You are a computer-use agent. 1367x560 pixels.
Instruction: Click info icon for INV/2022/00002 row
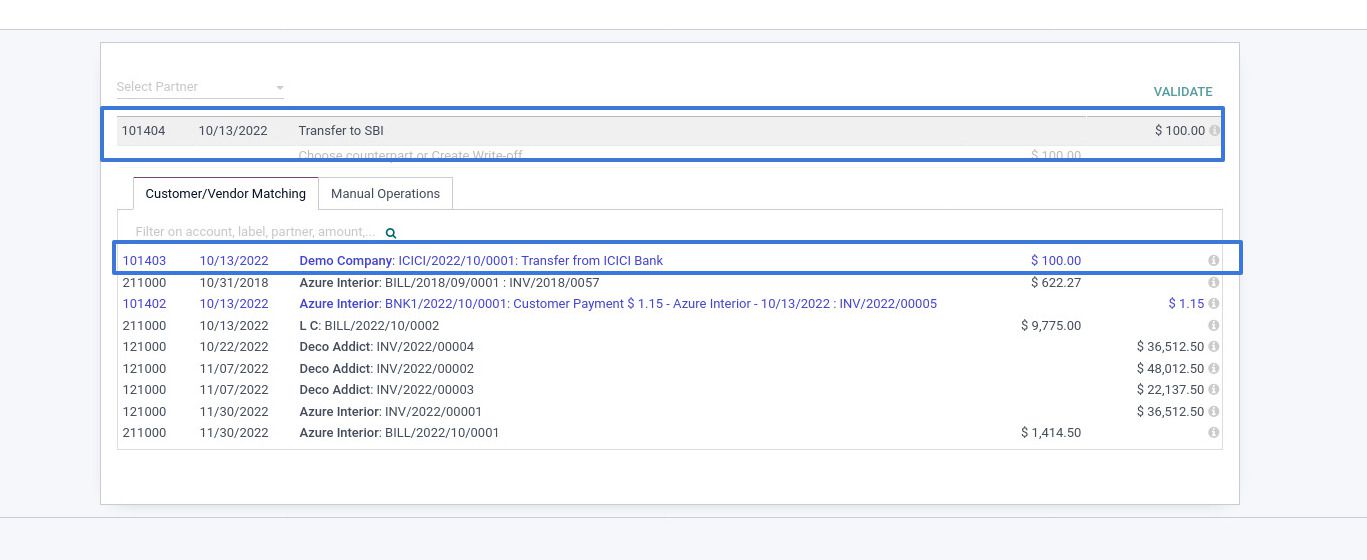pyautogui.click(x=1213, y=369)
